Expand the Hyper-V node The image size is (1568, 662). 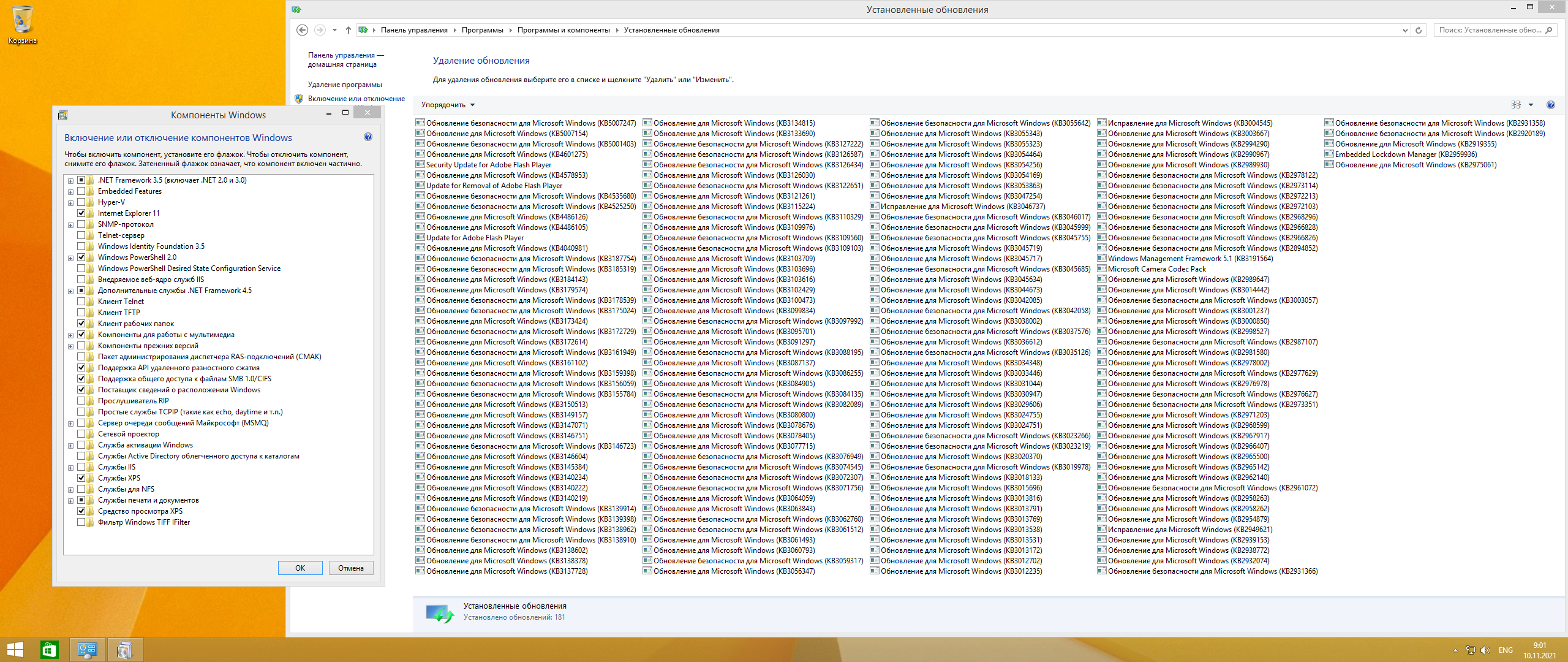tap(71, 203)
